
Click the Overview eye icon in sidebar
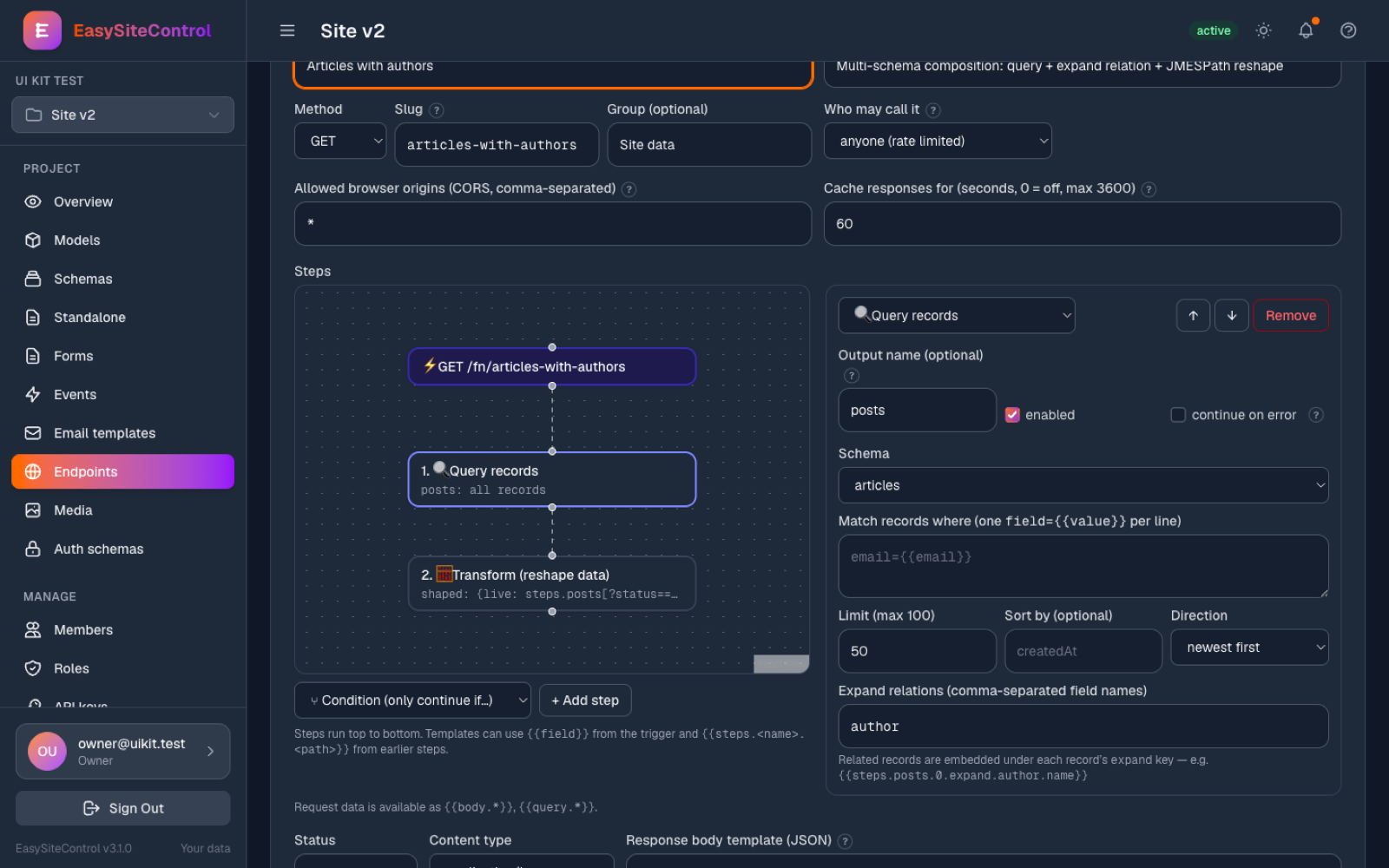tap(33, 201)
